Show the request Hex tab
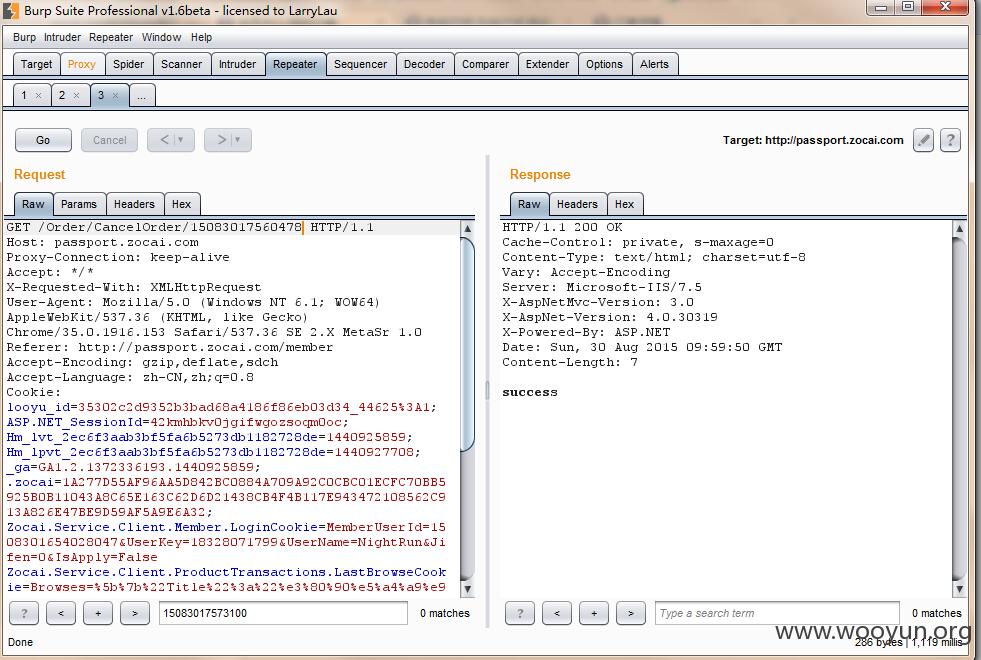This screenshot has height=660, width=981. click(x=181, y=204)
